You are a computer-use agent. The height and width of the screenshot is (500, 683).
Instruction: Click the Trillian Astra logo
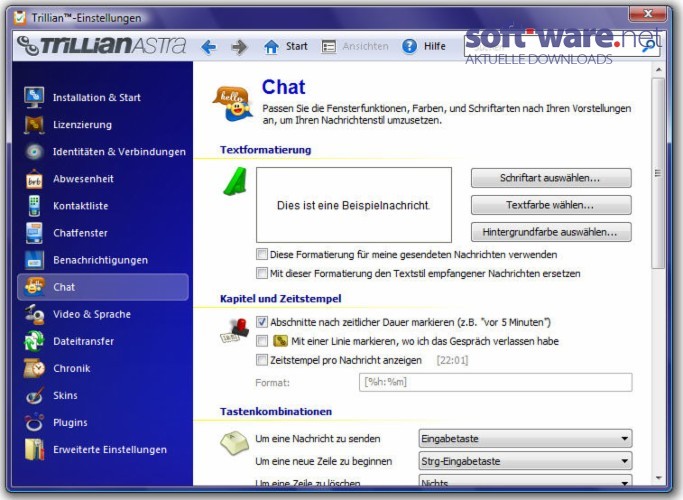[101, 46]
